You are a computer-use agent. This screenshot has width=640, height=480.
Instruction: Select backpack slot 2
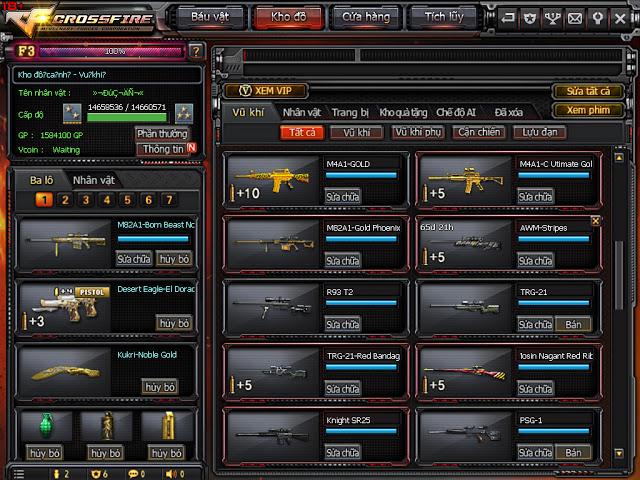[65, 200]
